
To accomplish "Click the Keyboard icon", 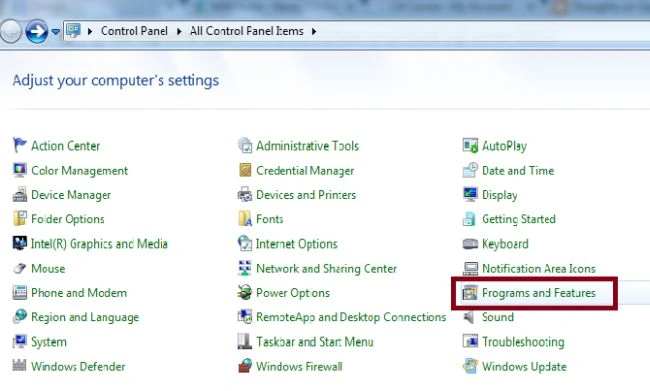I will click(470, 244).
